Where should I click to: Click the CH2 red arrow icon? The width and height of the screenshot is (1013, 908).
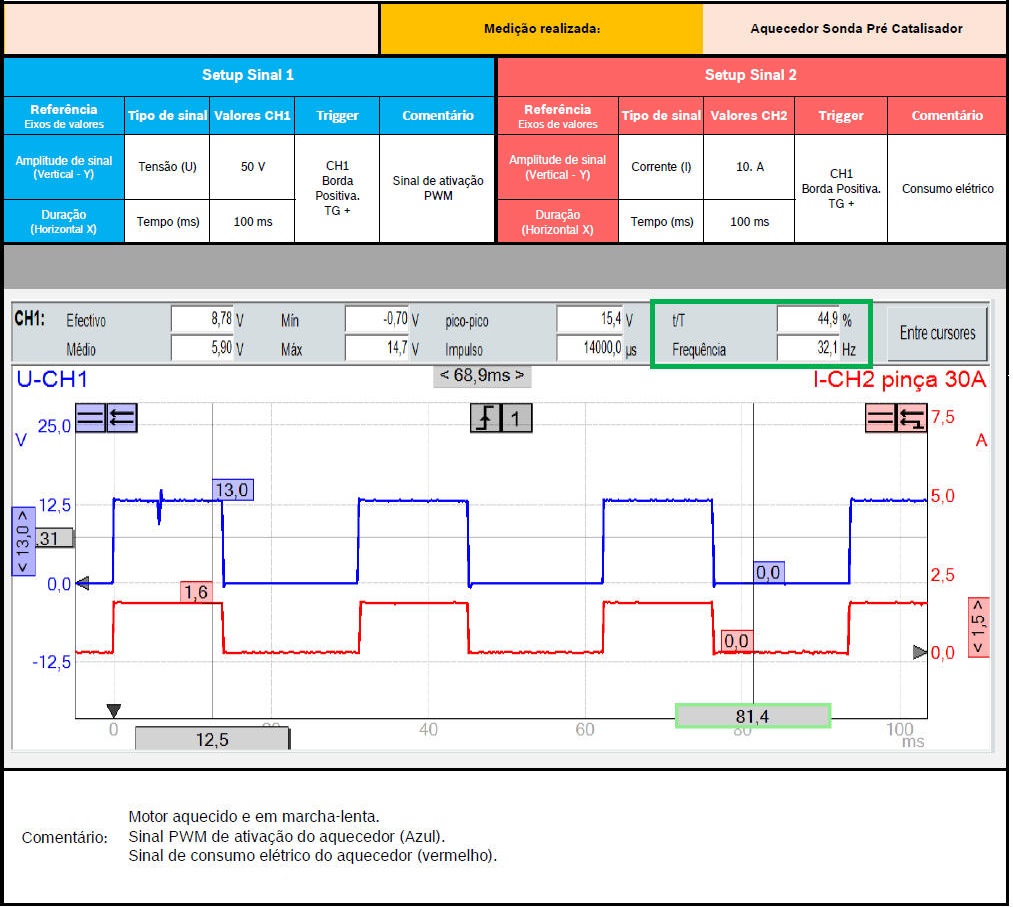[x=911, y=418]
